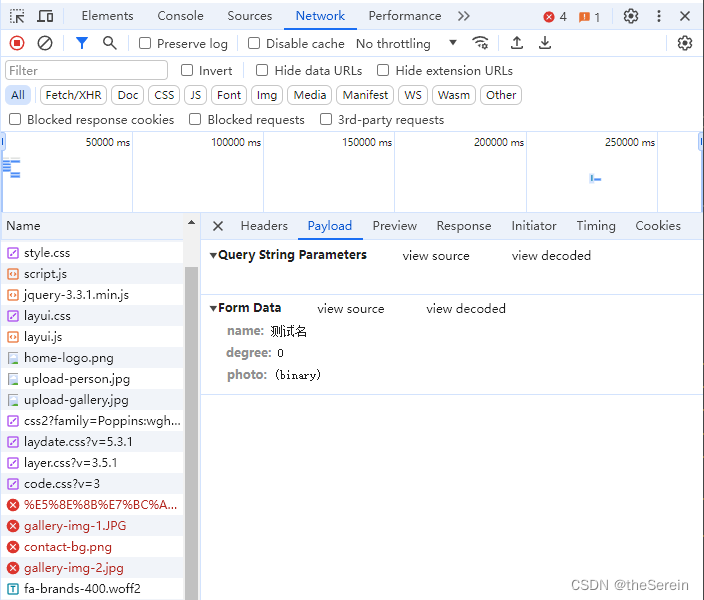
Task: Open the Cookies tab
Action: coord(658,226)
